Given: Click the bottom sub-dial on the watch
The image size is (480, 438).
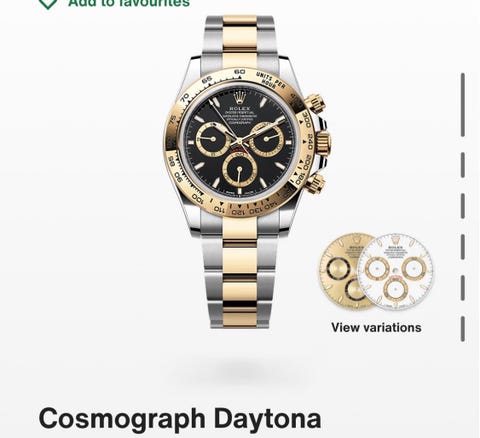Looking at the screenshot, I should click(239, 170).
